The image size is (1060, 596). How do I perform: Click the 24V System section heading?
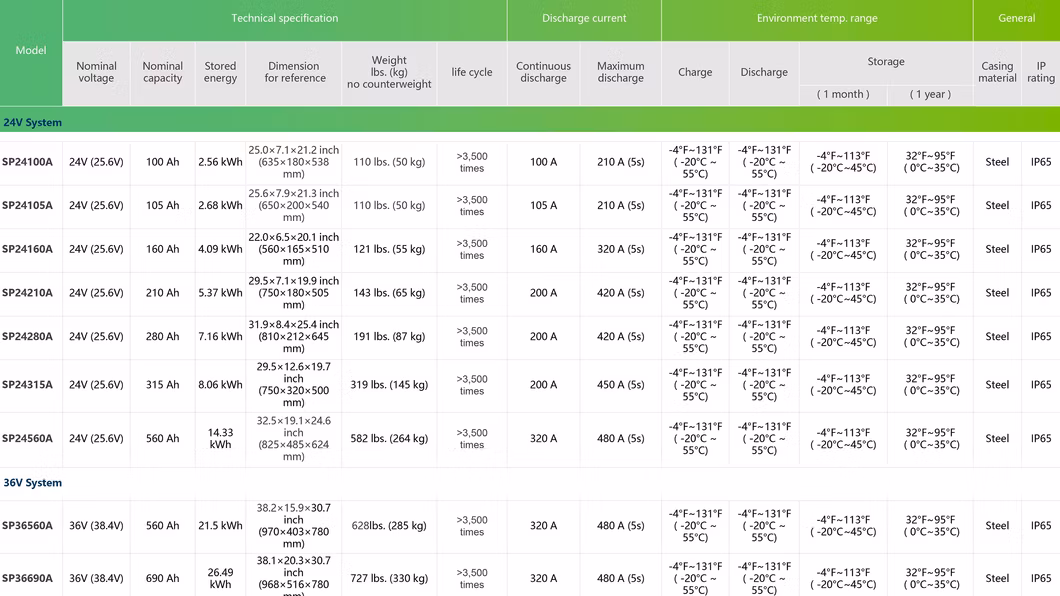33,122
